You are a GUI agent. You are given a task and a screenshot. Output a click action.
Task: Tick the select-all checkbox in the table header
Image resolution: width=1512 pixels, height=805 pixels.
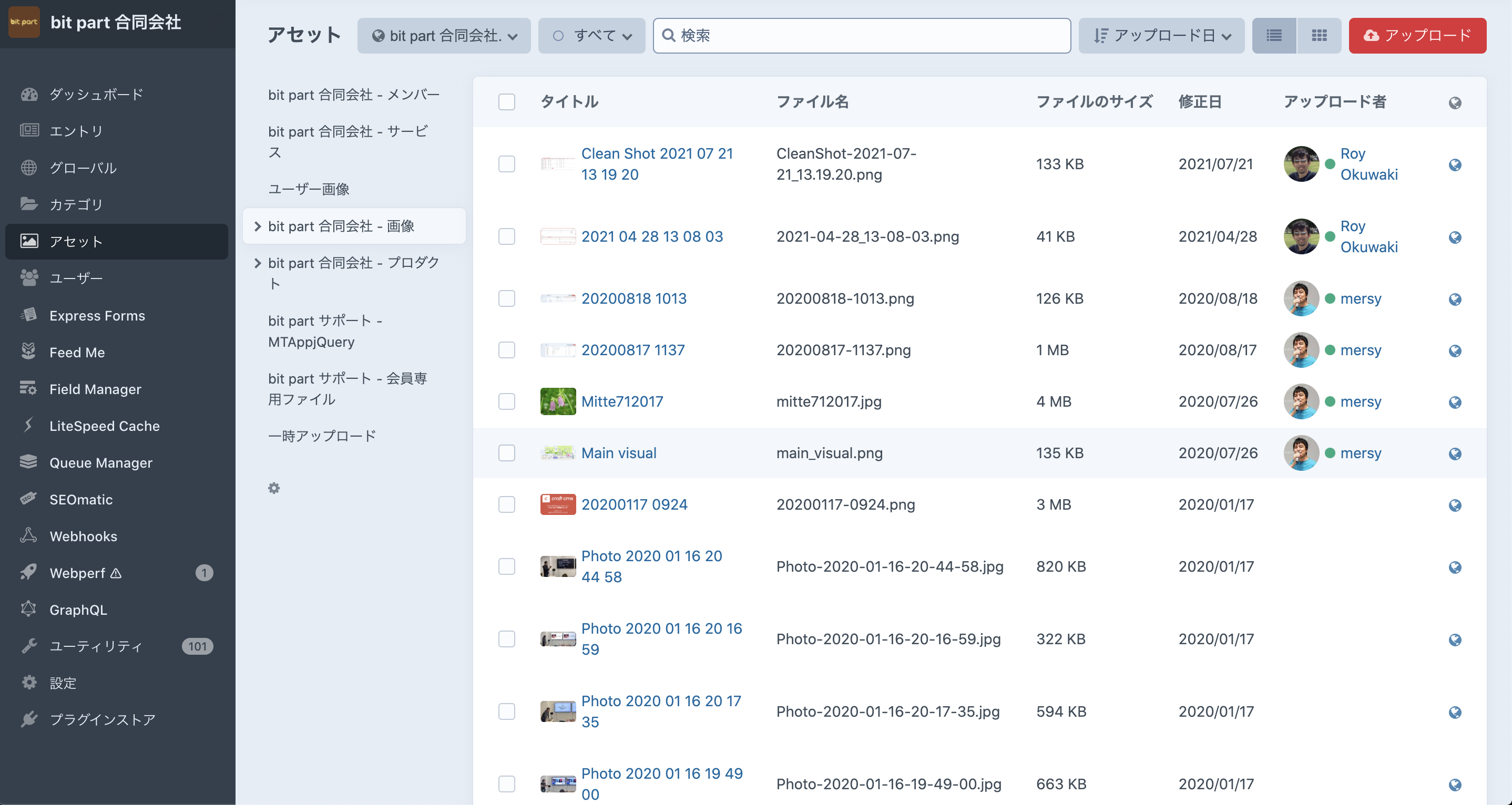507,102
